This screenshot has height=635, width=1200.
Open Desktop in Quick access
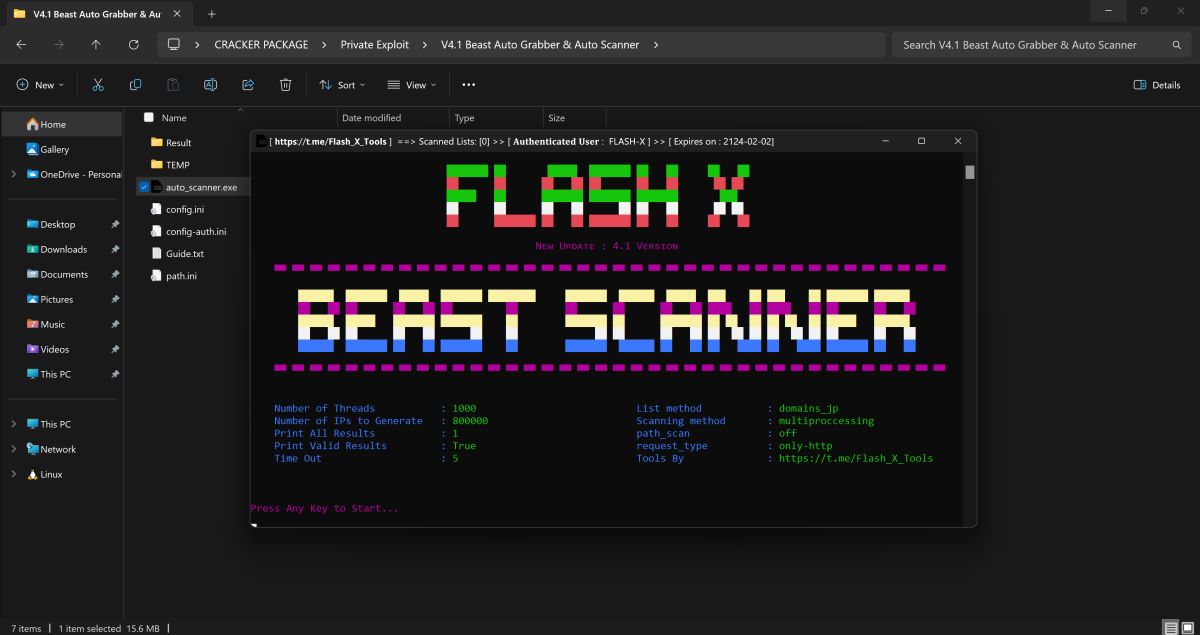57,224
